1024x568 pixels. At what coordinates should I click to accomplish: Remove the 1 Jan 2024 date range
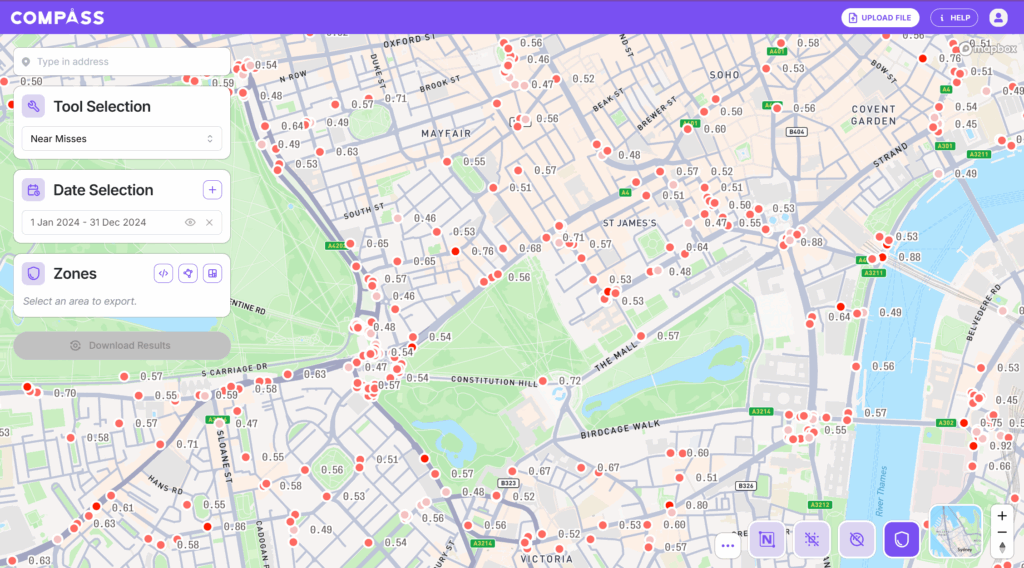pos(209,222)
